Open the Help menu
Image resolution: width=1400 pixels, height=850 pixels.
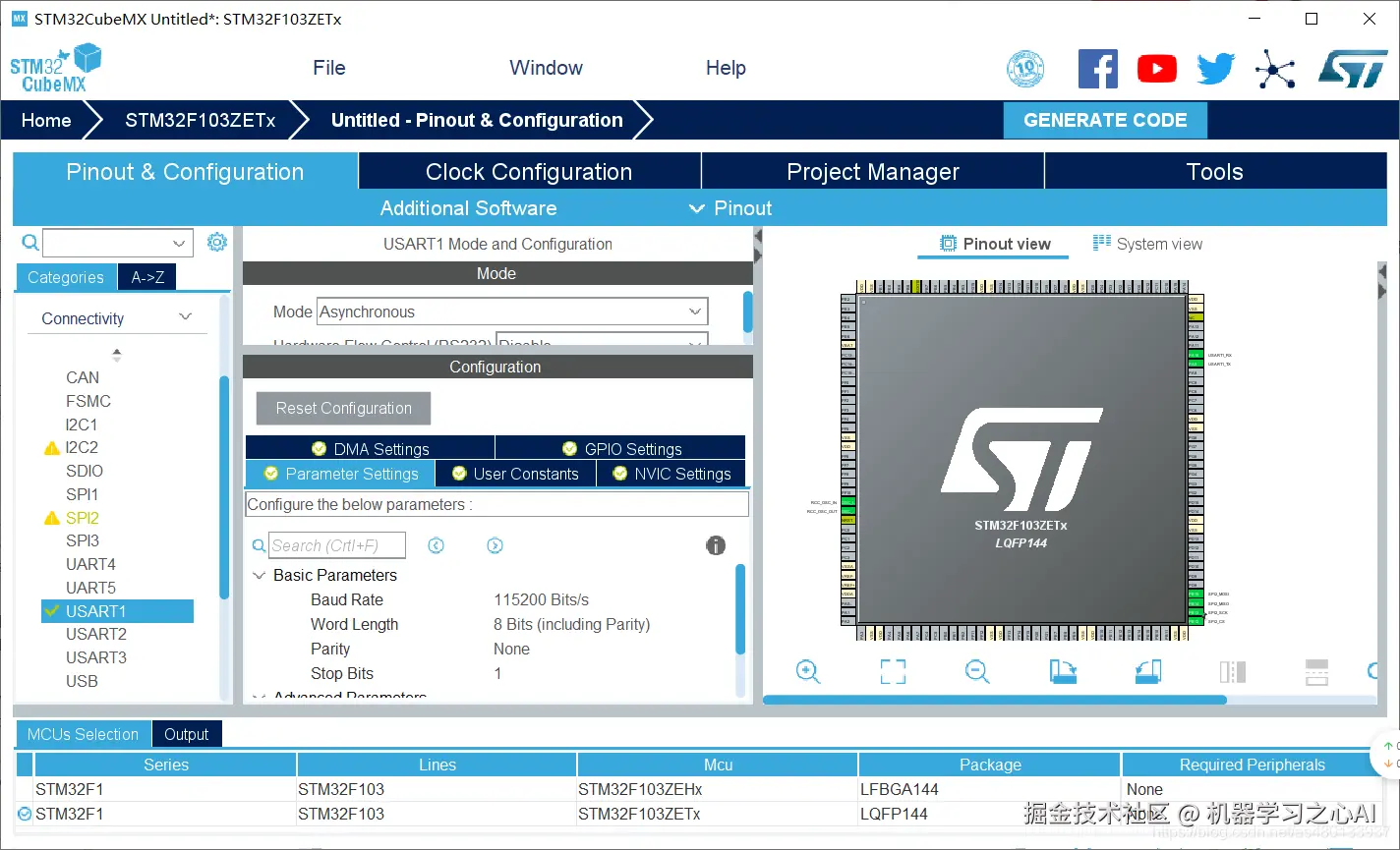click(726, 68)
